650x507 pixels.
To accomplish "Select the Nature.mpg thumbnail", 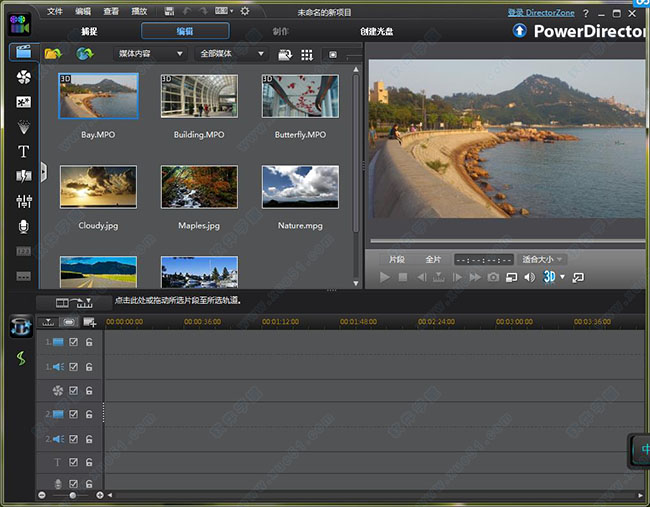I will (301, 187).
